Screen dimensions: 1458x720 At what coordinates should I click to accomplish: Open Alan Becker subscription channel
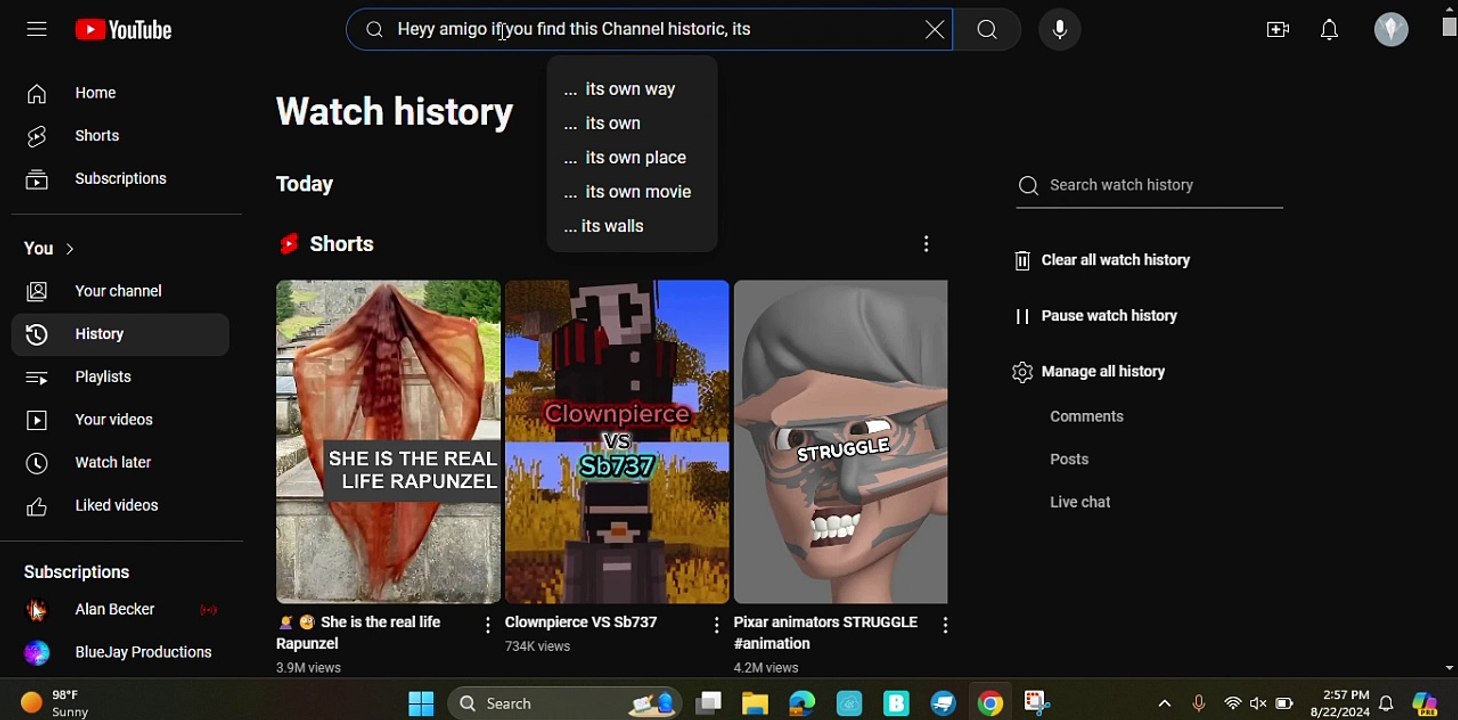tap(120, 610)
